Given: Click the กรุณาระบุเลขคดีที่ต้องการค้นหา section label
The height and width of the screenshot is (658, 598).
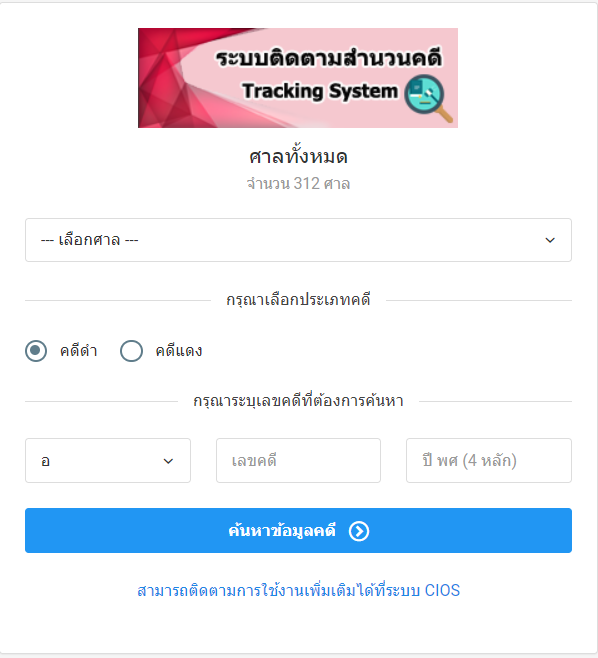Looking at the screenshot, I should (298, 401).
